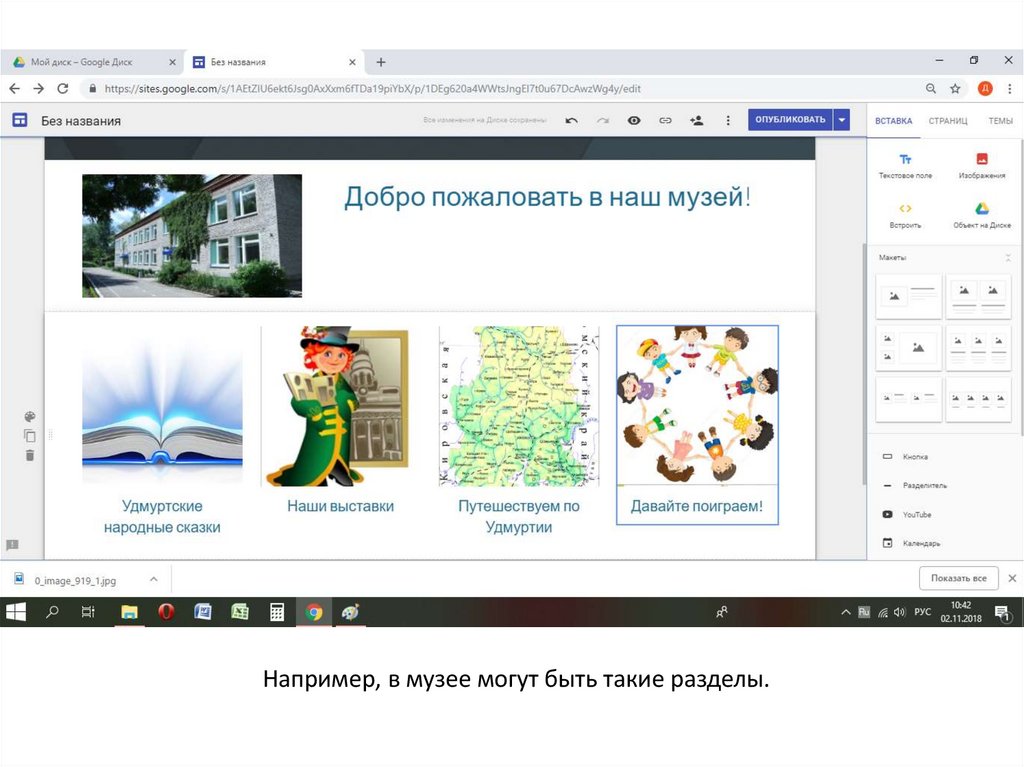Screen dimensions: 1024x767
Task: Click the Путешествуем по Удмуртии caption
Action: coord(519,516)
